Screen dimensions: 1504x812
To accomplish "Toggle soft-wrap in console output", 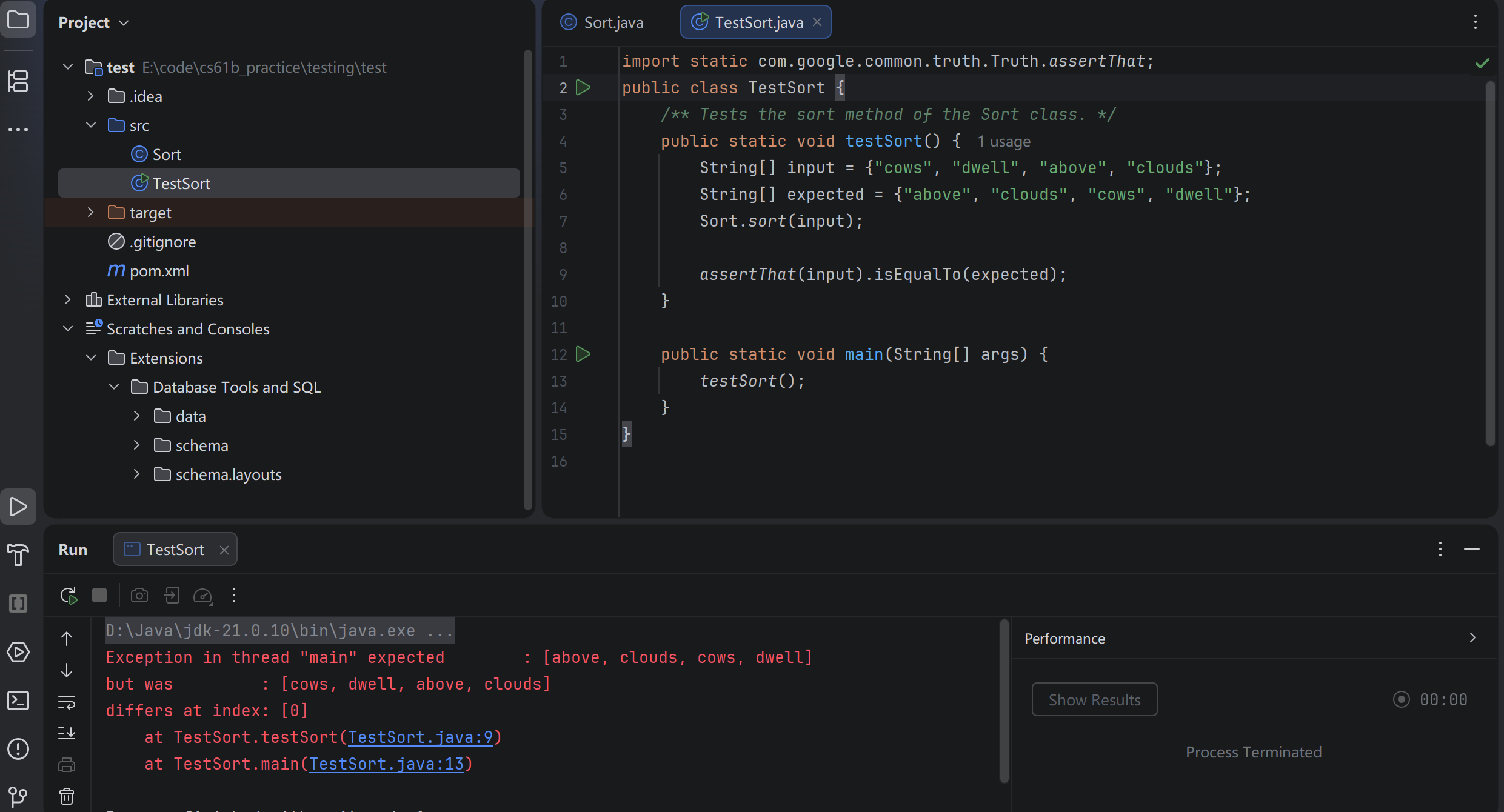I will (x=67, y=702).
